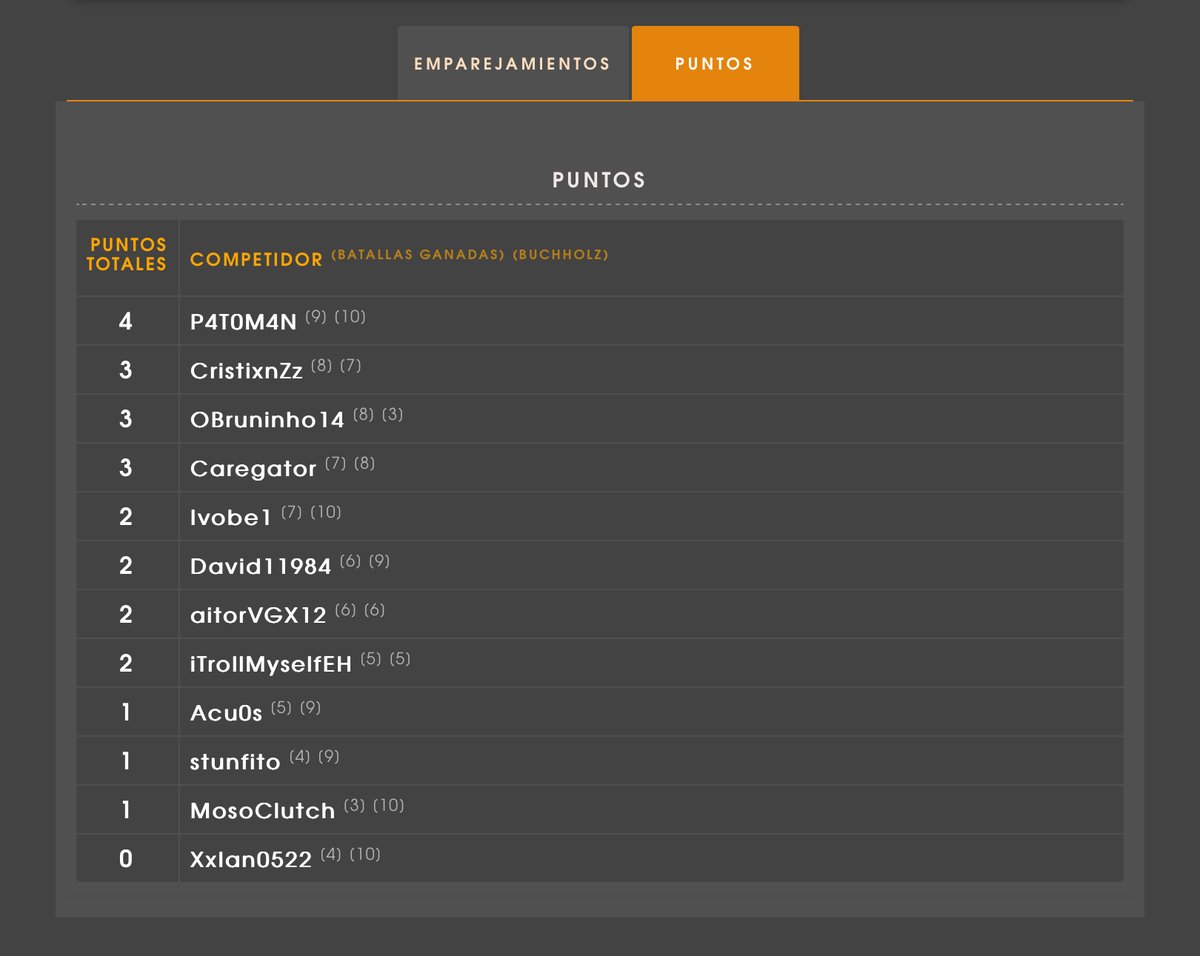Select the PUNTOS tab
Image resolution: width=1200 pixels, height=956 pixels.
pos(714,62)
